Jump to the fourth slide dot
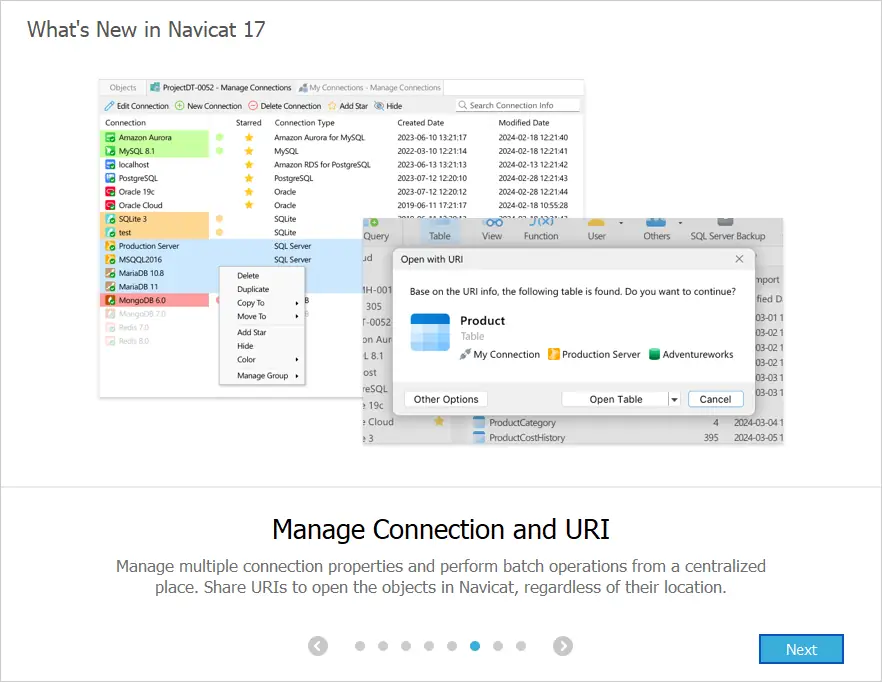The width and height of the screenshot is (882, 682). click(429, 646)
